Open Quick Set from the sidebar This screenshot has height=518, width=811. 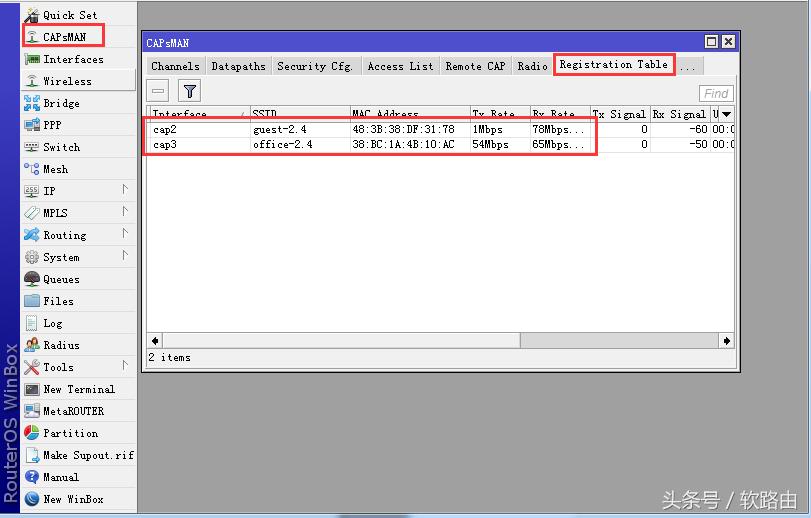tap(69, 15)
